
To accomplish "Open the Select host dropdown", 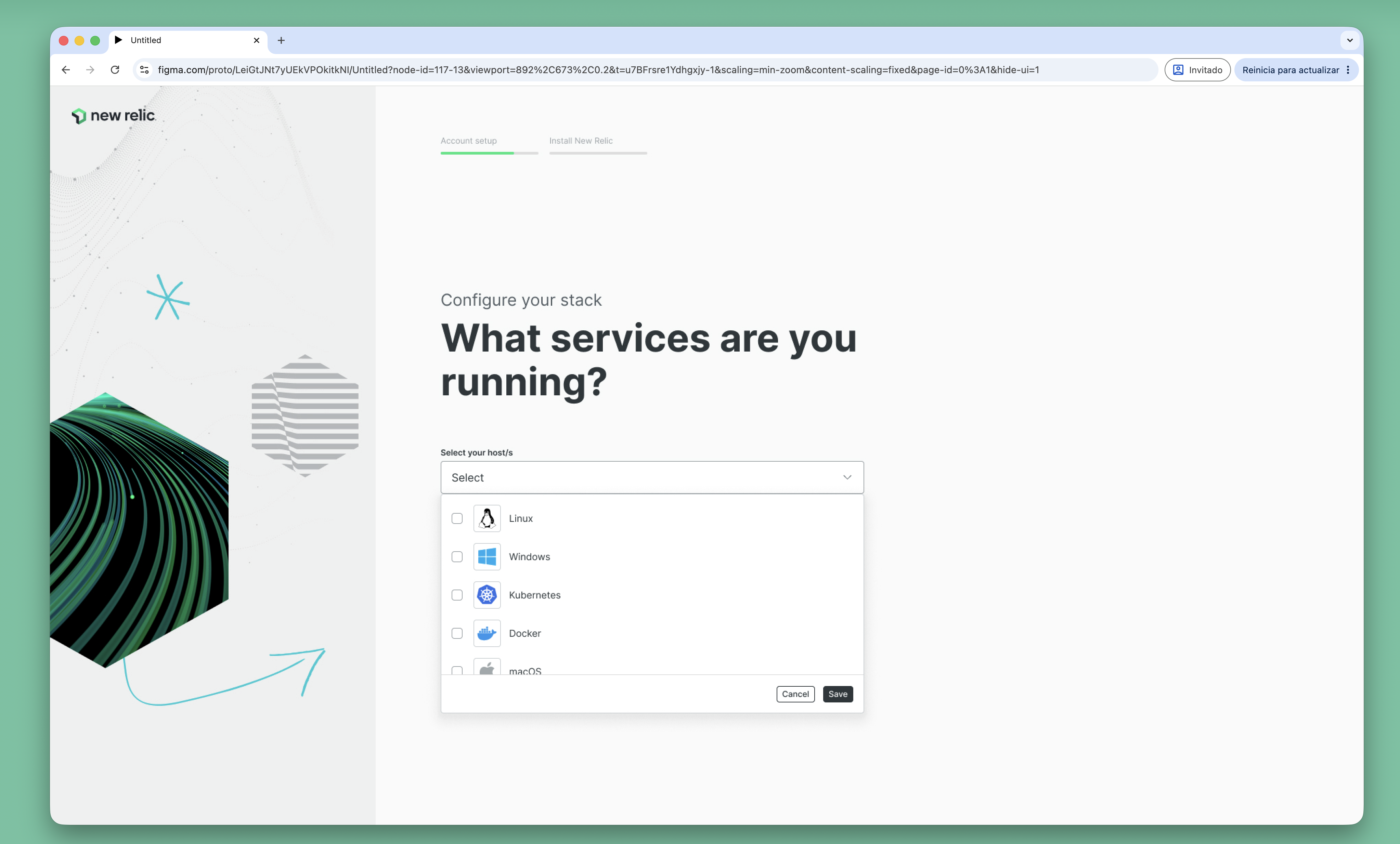I will (x=652, y=478).
